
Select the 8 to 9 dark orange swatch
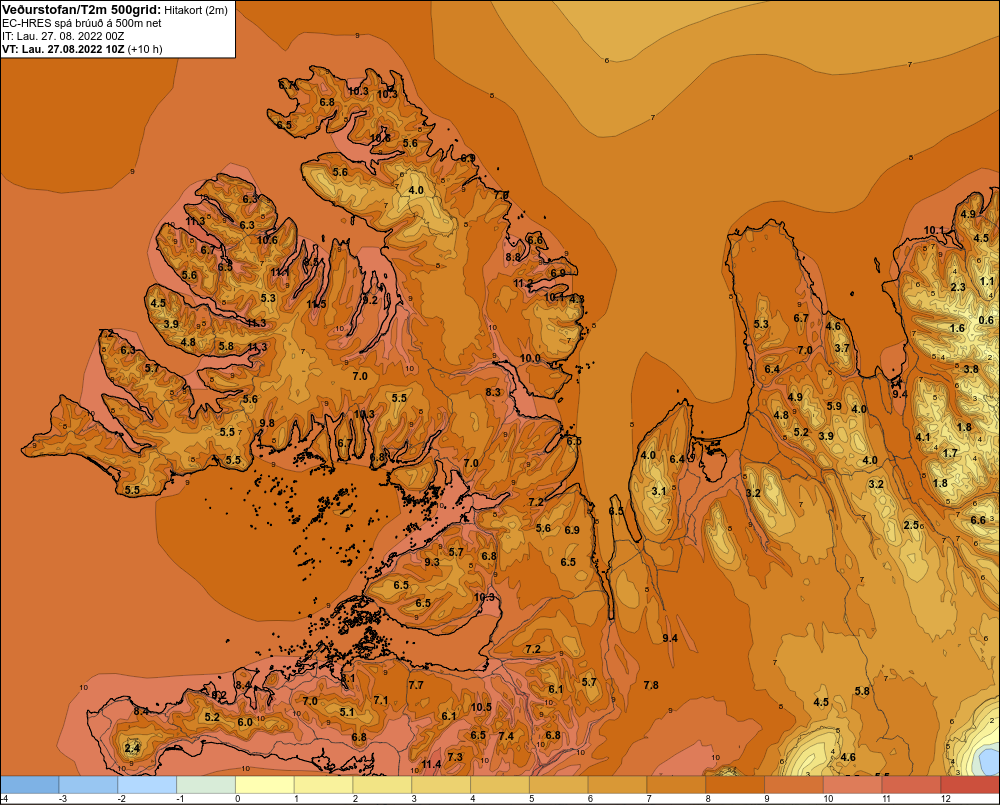click(x=734, y=784)
